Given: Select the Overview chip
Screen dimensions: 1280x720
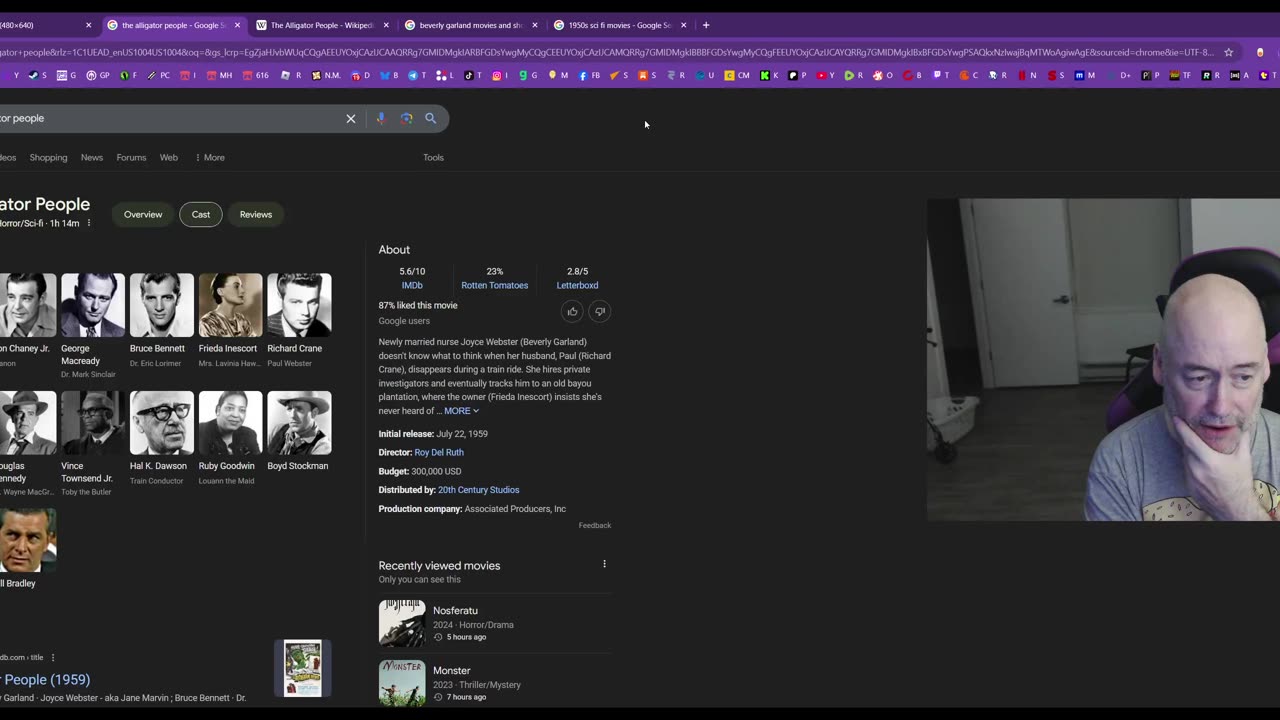Looking at the screenshot, I should [x=143, y=214].
